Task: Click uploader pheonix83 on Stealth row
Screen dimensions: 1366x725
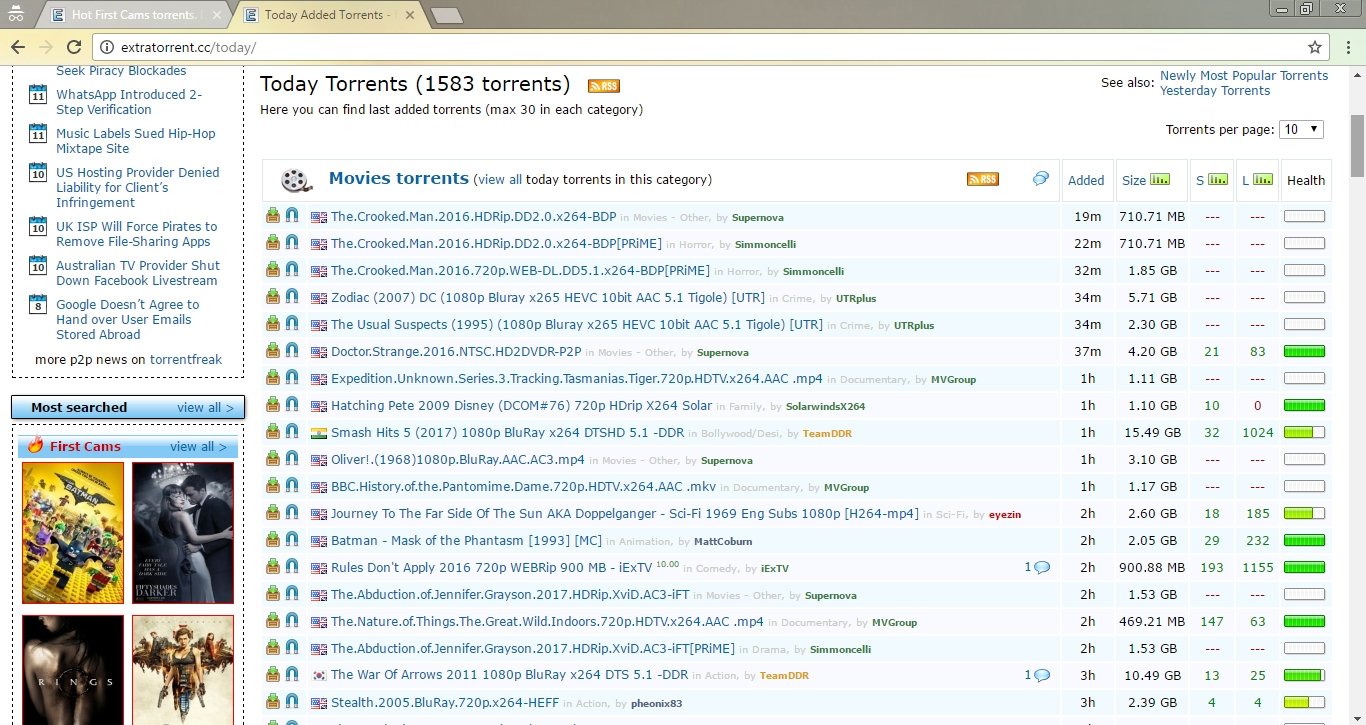Action: coord(656,703)
